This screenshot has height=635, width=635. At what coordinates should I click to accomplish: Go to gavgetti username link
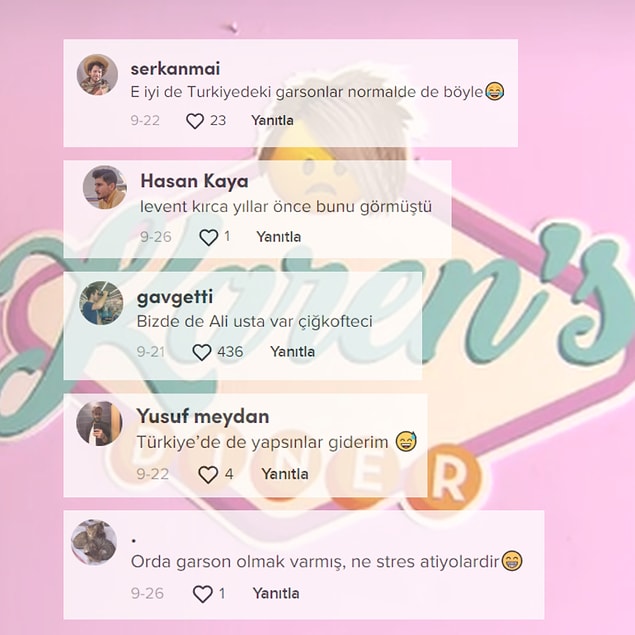tap(175, 298)
